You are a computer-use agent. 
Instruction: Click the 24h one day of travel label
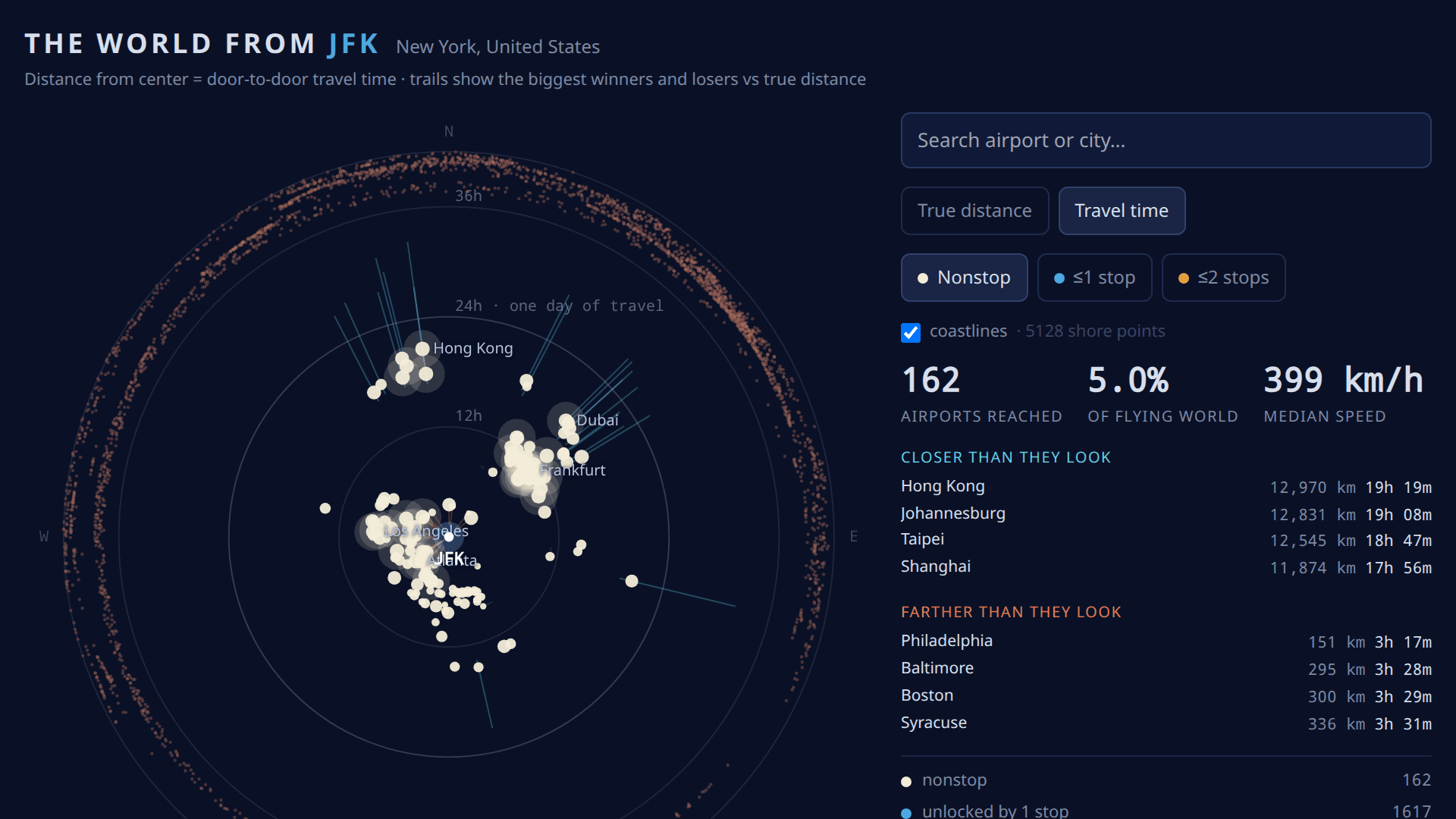[559, 306]
